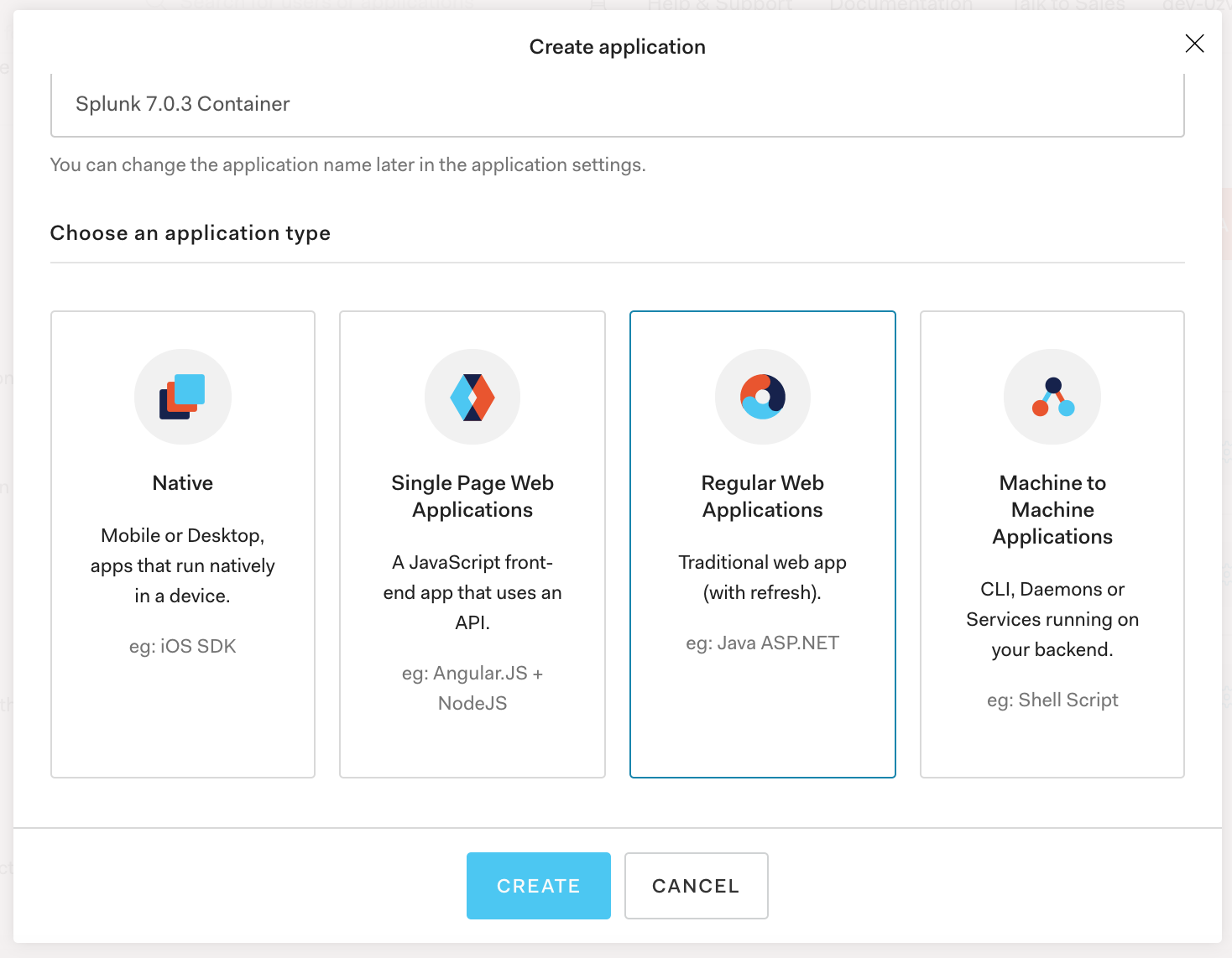1232x958 pixels.
Task: Click the Single Page Web Applications diamond icon
Action: pos(472,397)
